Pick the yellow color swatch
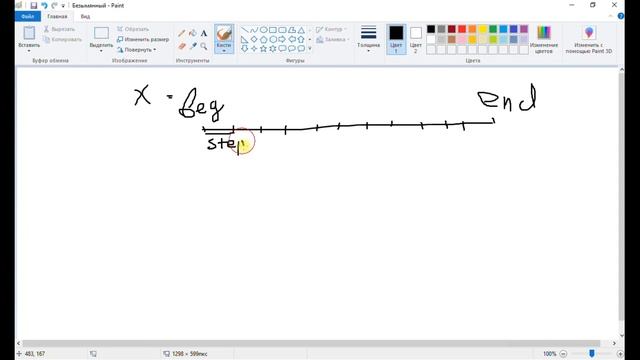This screenshot has height=360, width=640. [x=482, y=29]
